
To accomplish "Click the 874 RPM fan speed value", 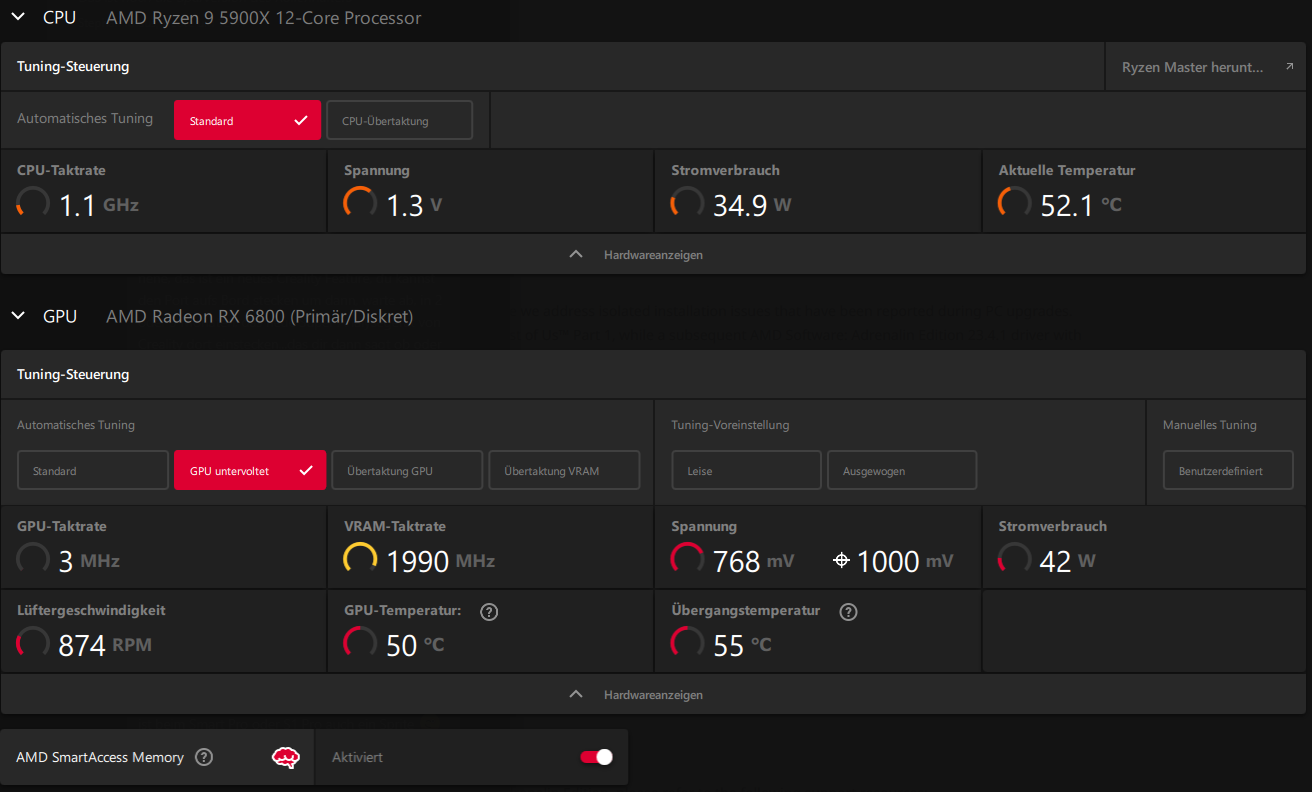I will 105,646.
